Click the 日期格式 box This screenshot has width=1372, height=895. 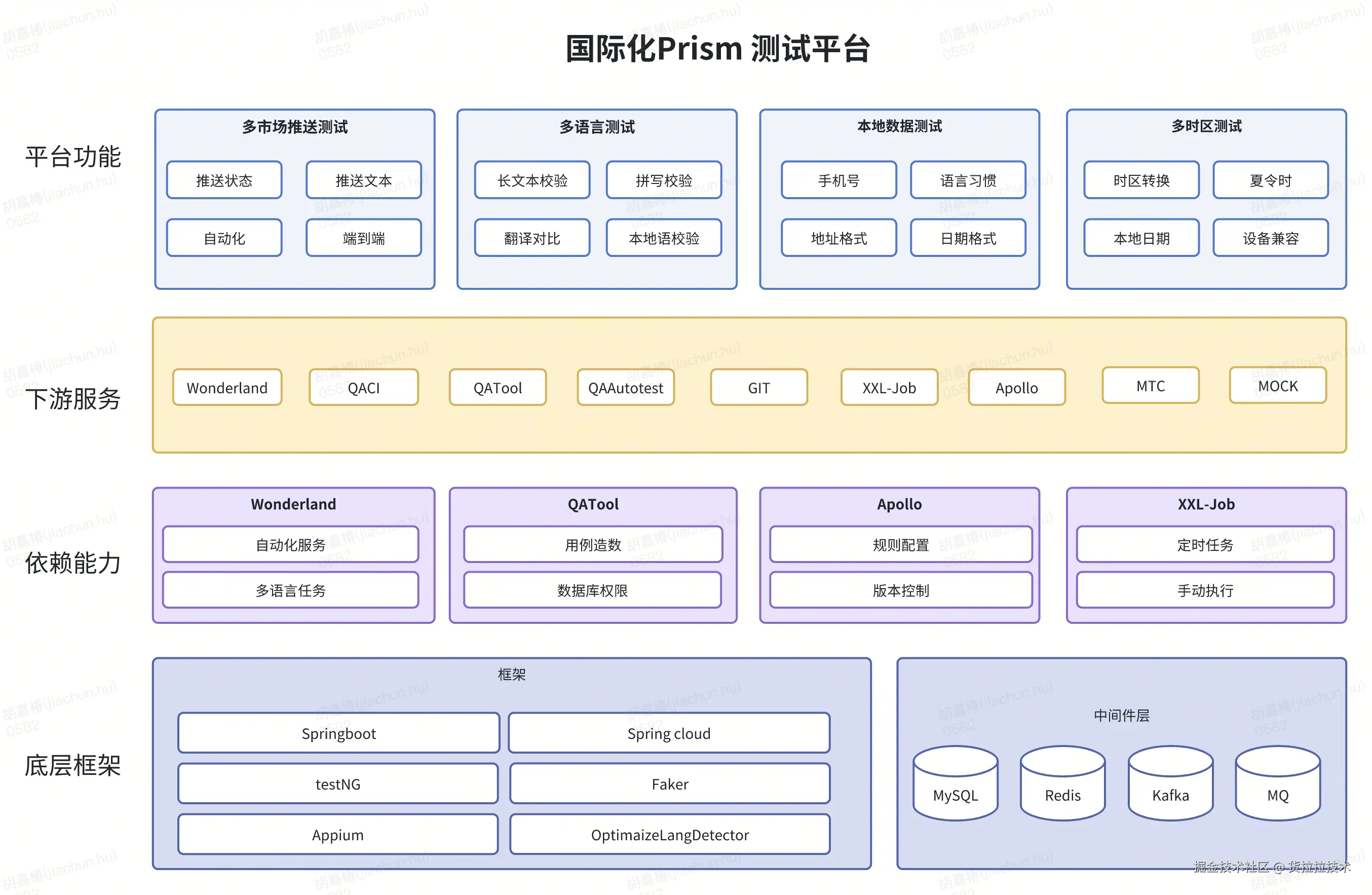968,238
